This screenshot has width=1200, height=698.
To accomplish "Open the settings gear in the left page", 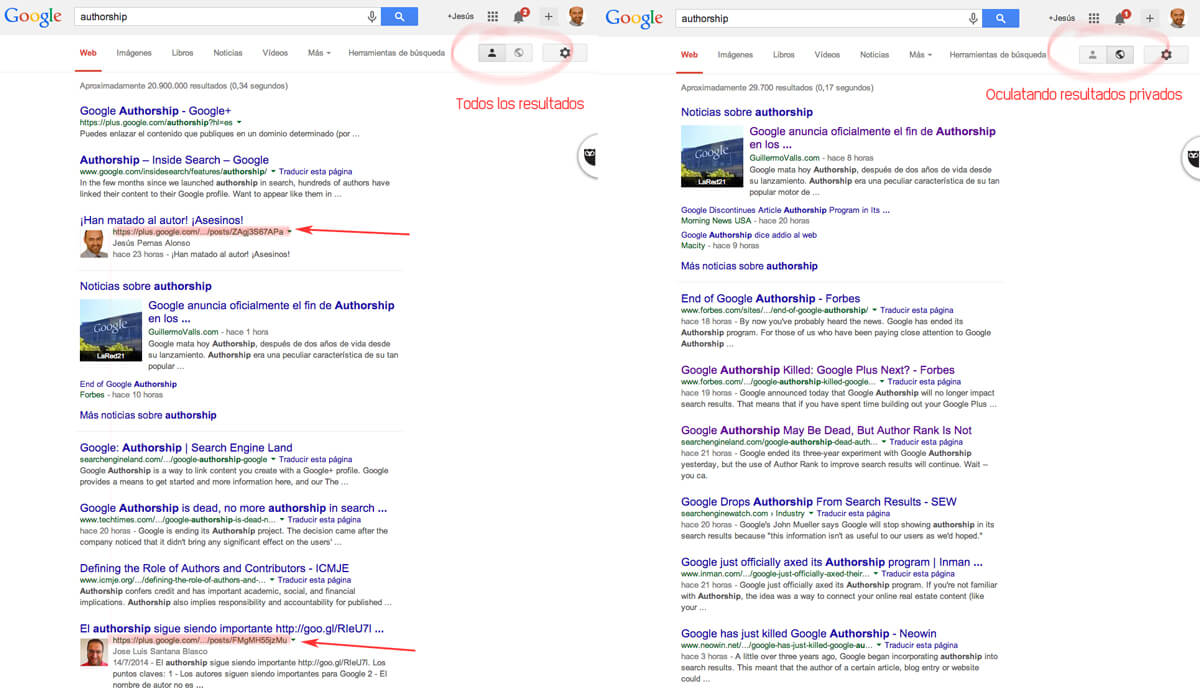I will pyautogui.click(x=565, y=53).
